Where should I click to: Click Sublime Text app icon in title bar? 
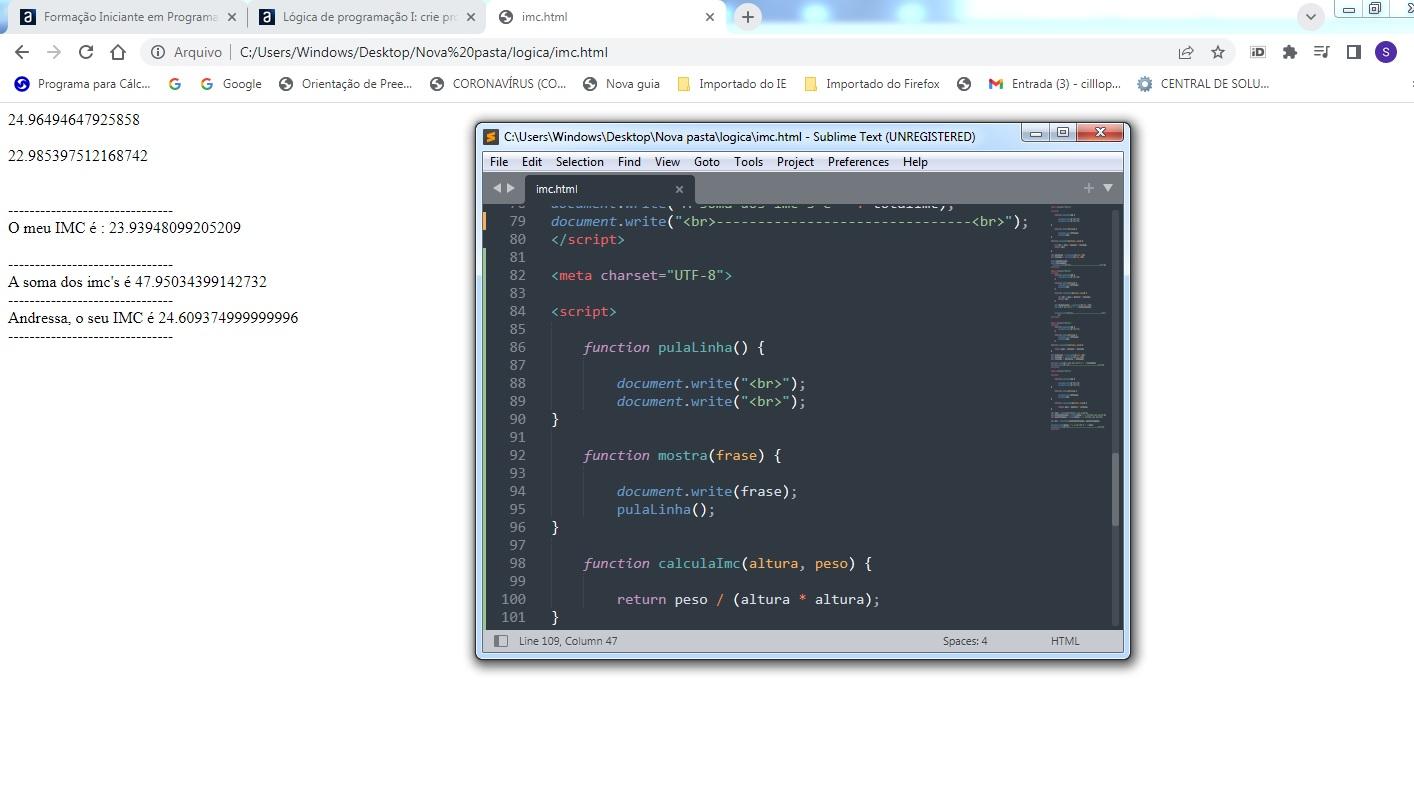(x=491, y=137)
